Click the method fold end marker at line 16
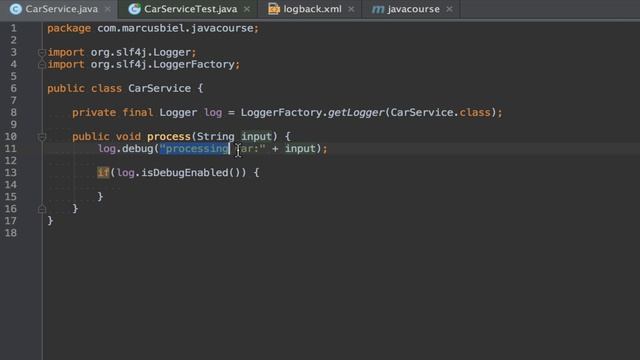The height and width of the screenshot is (360, 640). [x=42, y=209]
